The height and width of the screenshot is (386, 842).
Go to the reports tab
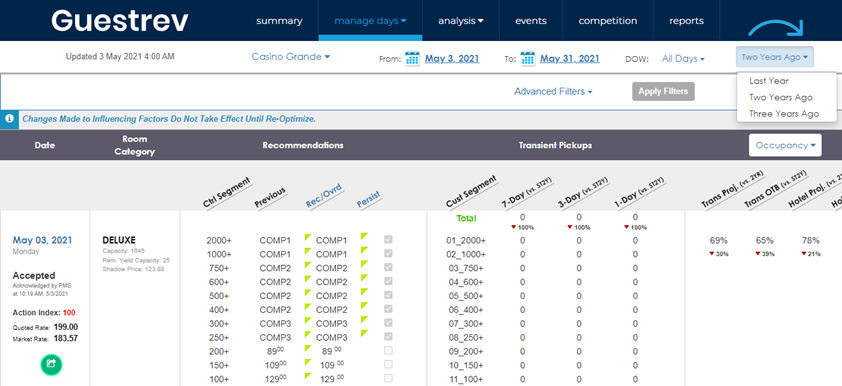(x=686, y=21)
